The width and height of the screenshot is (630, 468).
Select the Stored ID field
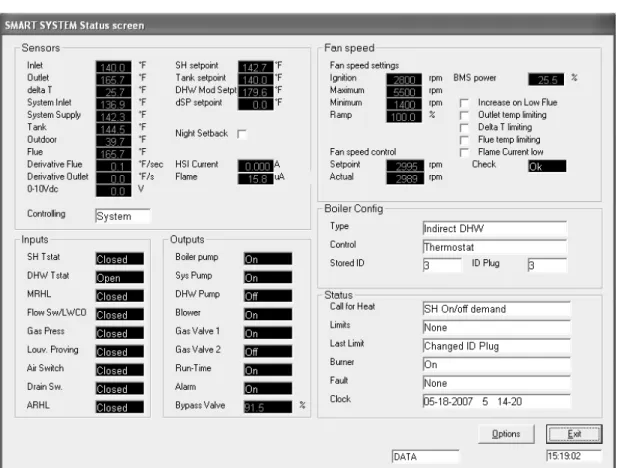[x=442, y=265]
